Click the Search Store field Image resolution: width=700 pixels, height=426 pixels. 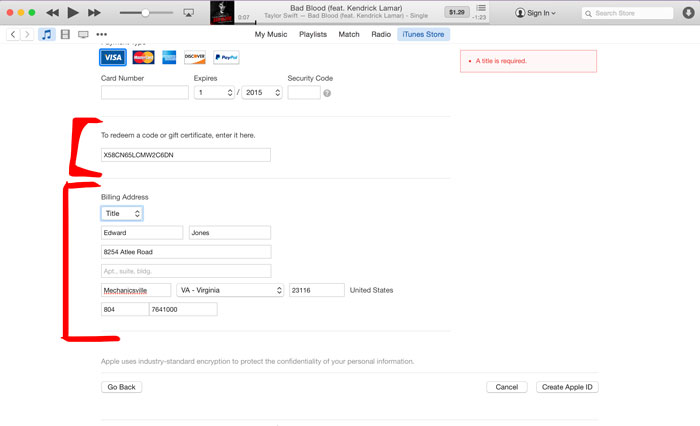[x=628, y=13]
